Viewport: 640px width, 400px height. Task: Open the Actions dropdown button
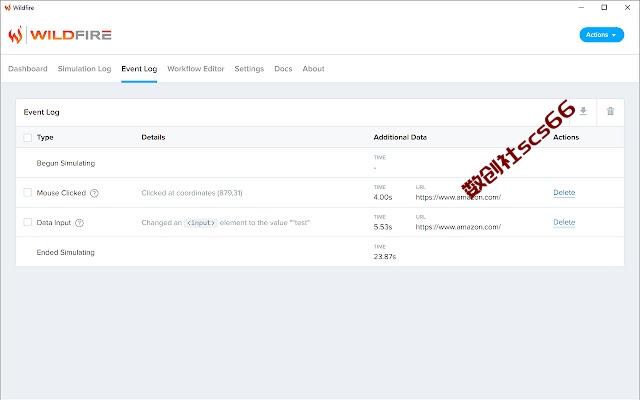coord(602,35)
